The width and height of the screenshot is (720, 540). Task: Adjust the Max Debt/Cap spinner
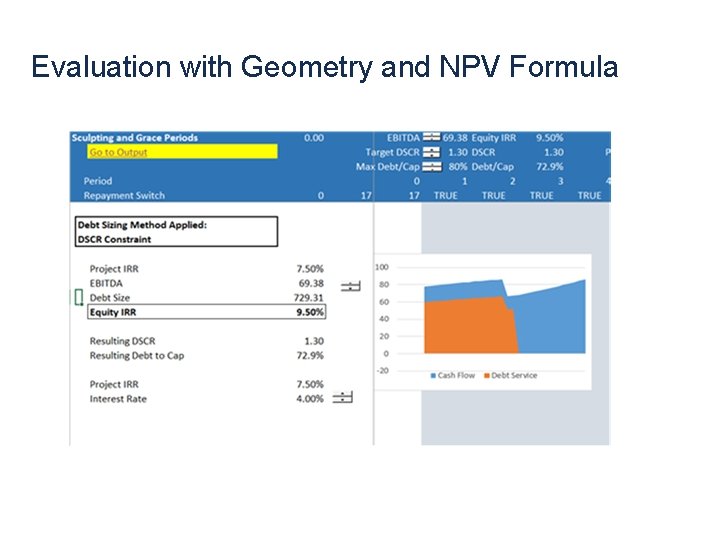pos(432,166)
